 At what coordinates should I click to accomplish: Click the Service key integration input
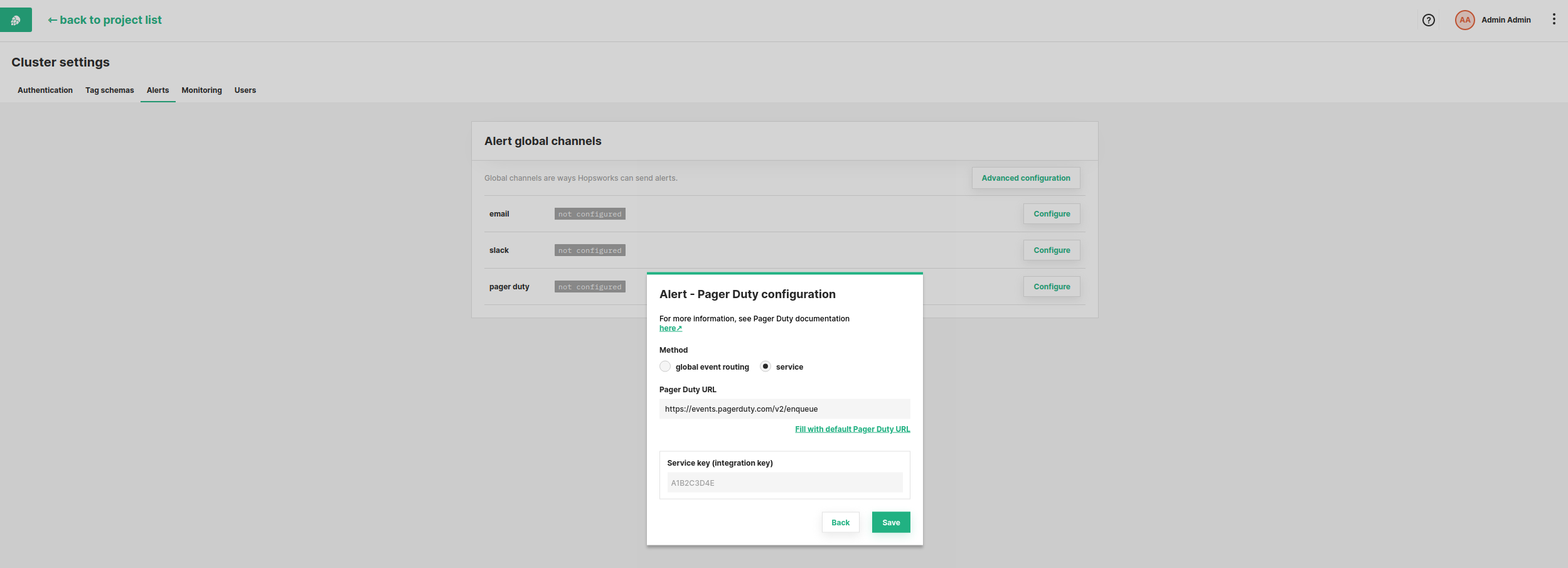tap(784, 483)
